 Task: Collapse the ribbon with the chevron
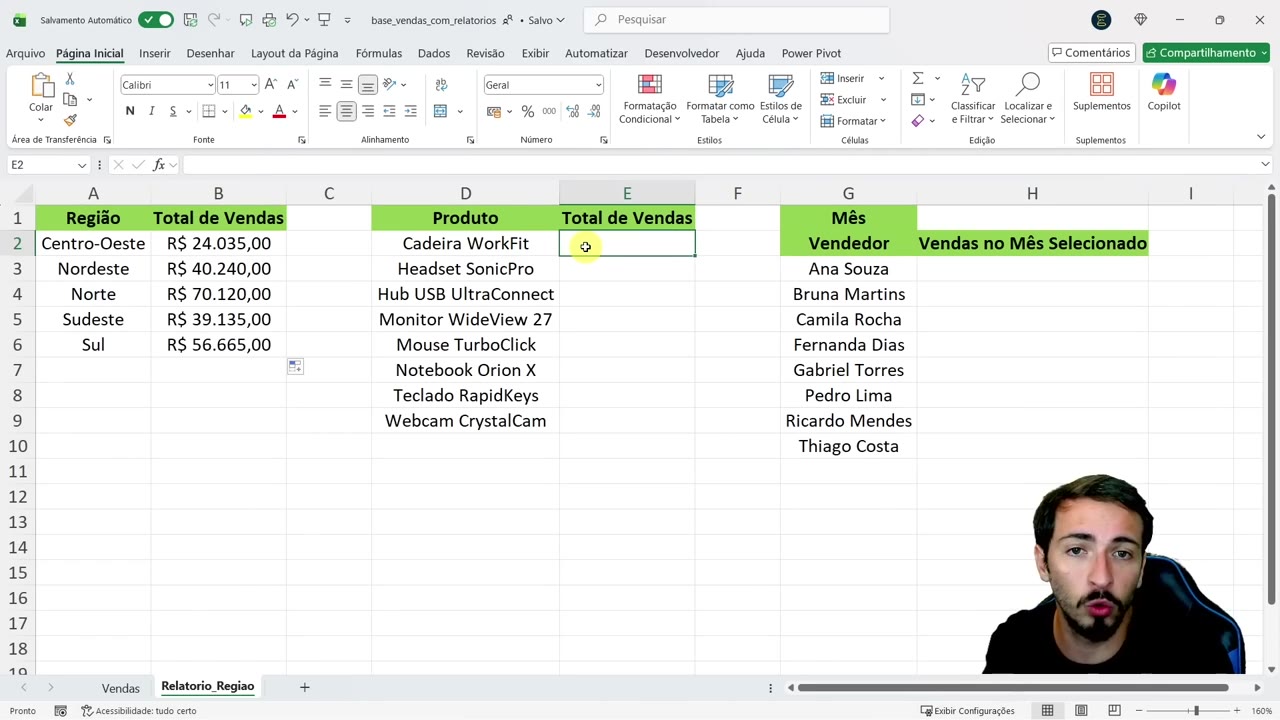(x=1262, y=137)
